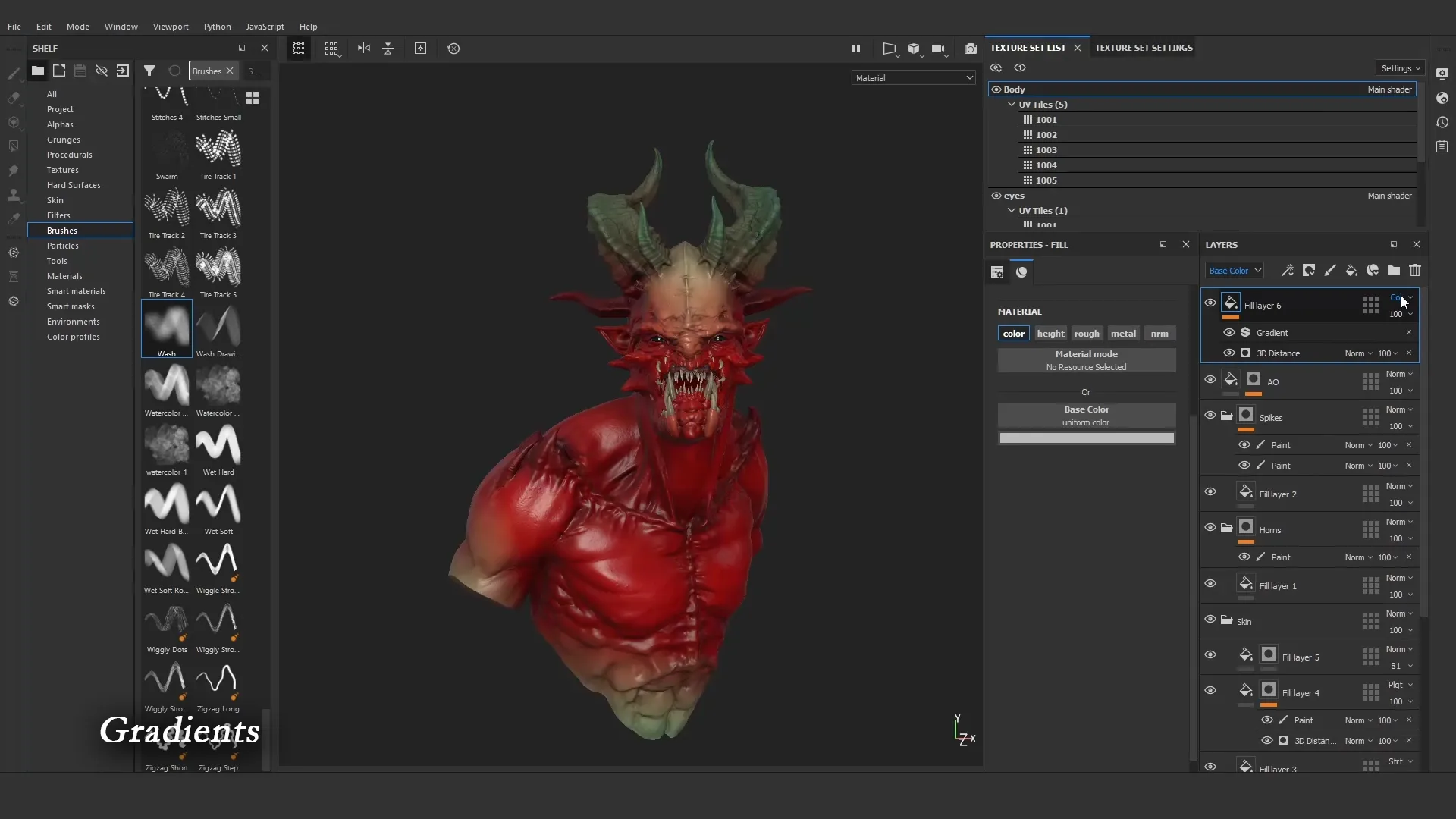Screen dimensions: 1456x819
Task: Select the Eraser tool
Action: pos(13,99)
